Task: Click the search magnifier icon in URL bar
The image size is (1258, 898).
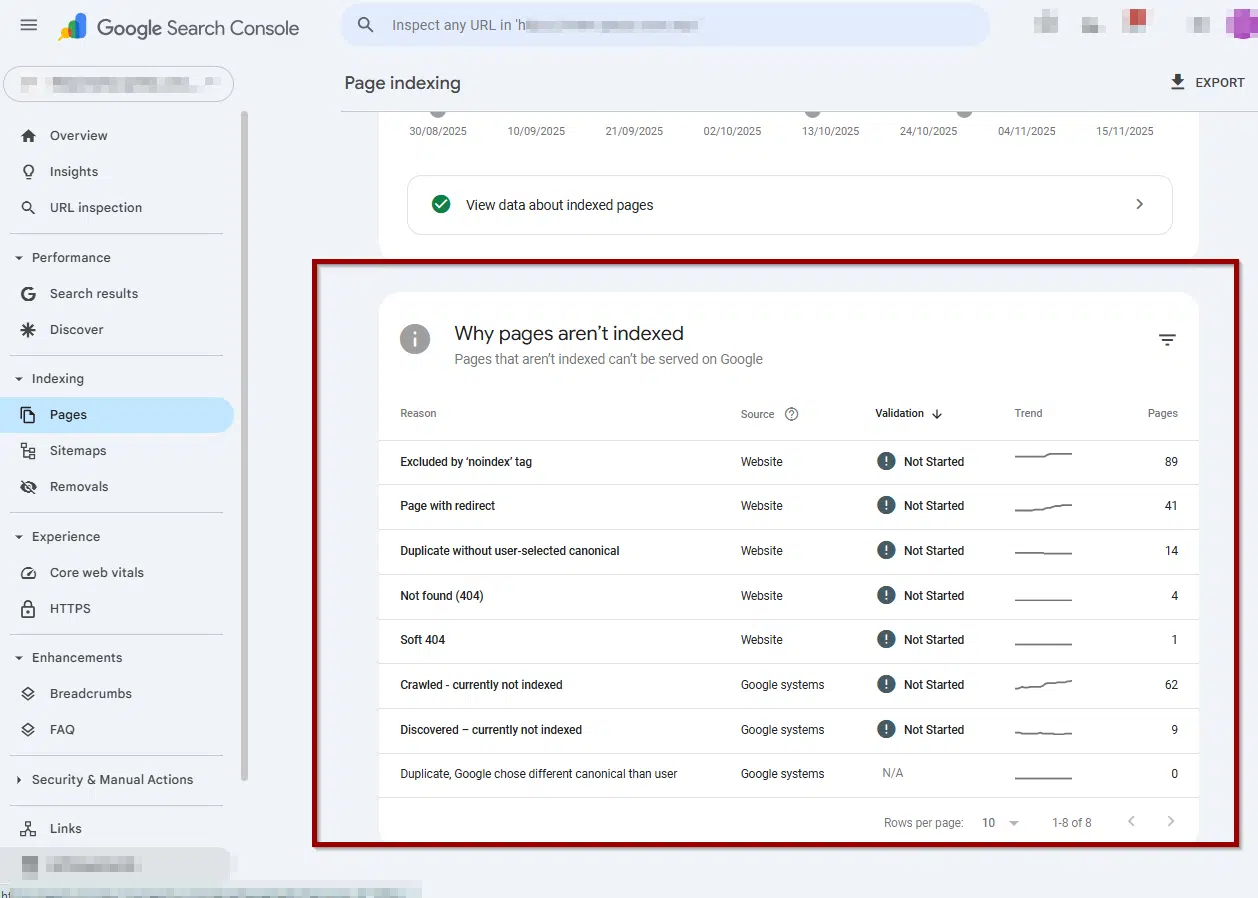Action: [366, 25]
